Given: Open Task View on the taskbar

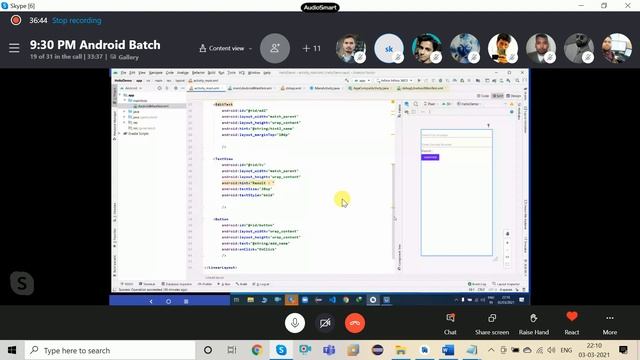Looking at the screenshot, I should tap(232, 350).
